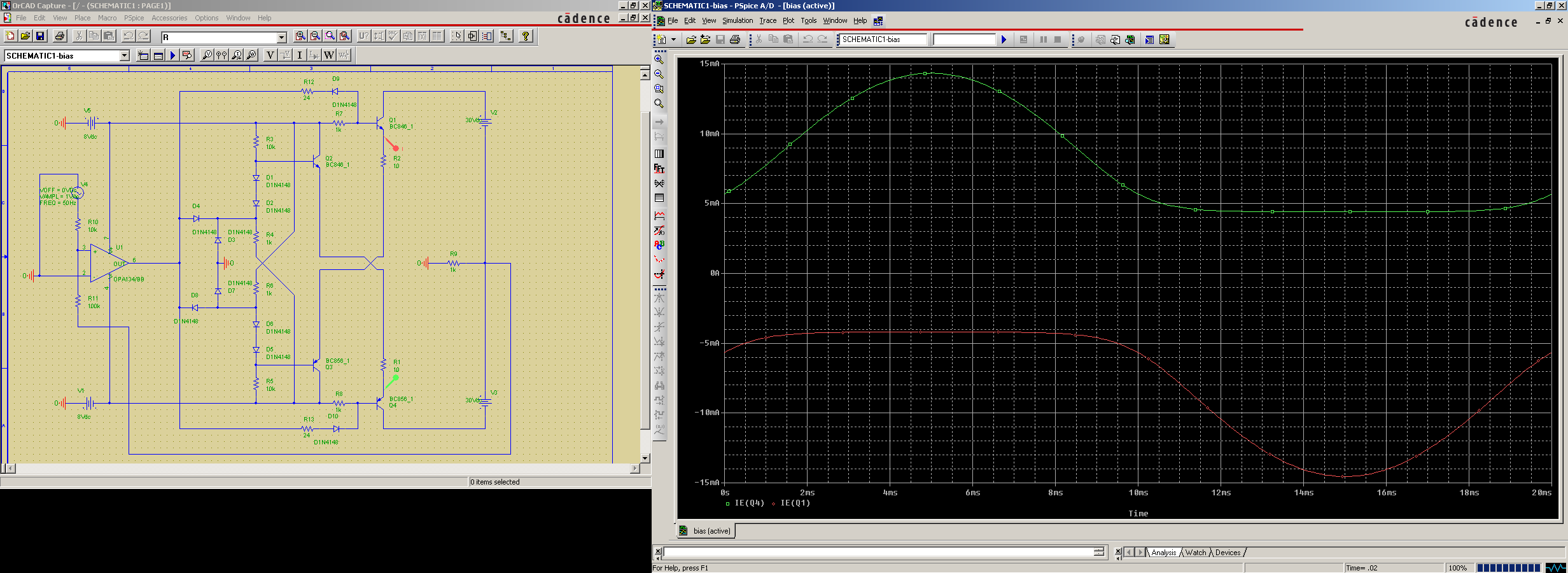
Task: Switch to the Watch tab
Action: (x=1196, y=552)
